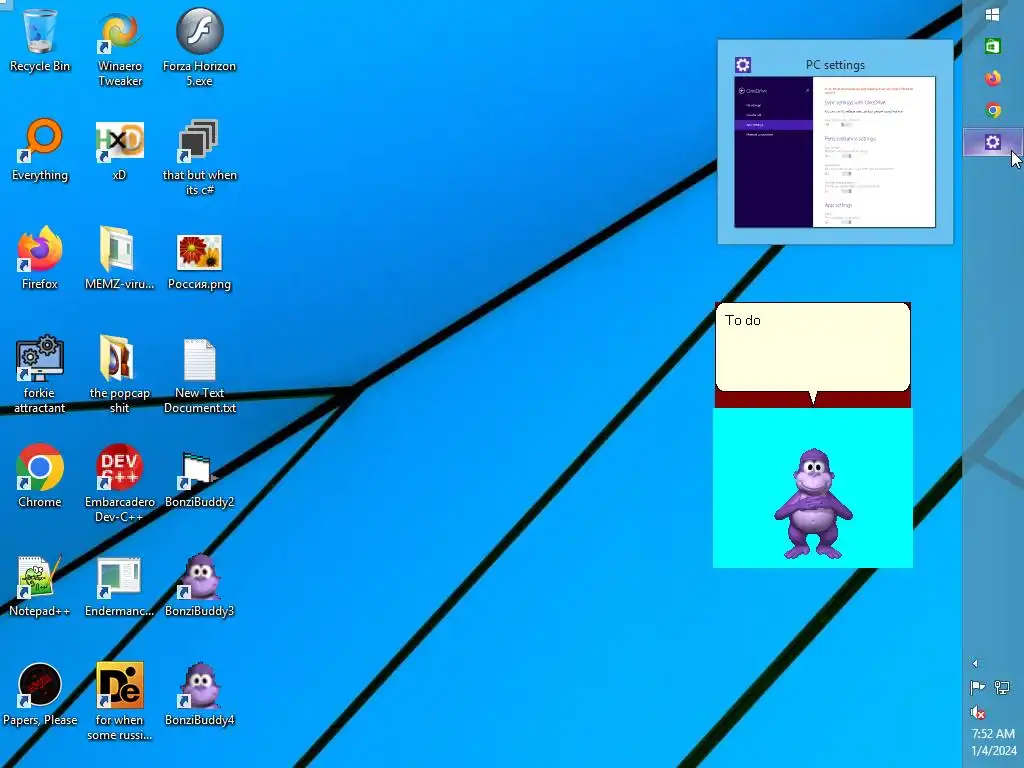Select the Firefox desktop shortcut
This screenshot has height=768, width=1024.
coord(40,259)
